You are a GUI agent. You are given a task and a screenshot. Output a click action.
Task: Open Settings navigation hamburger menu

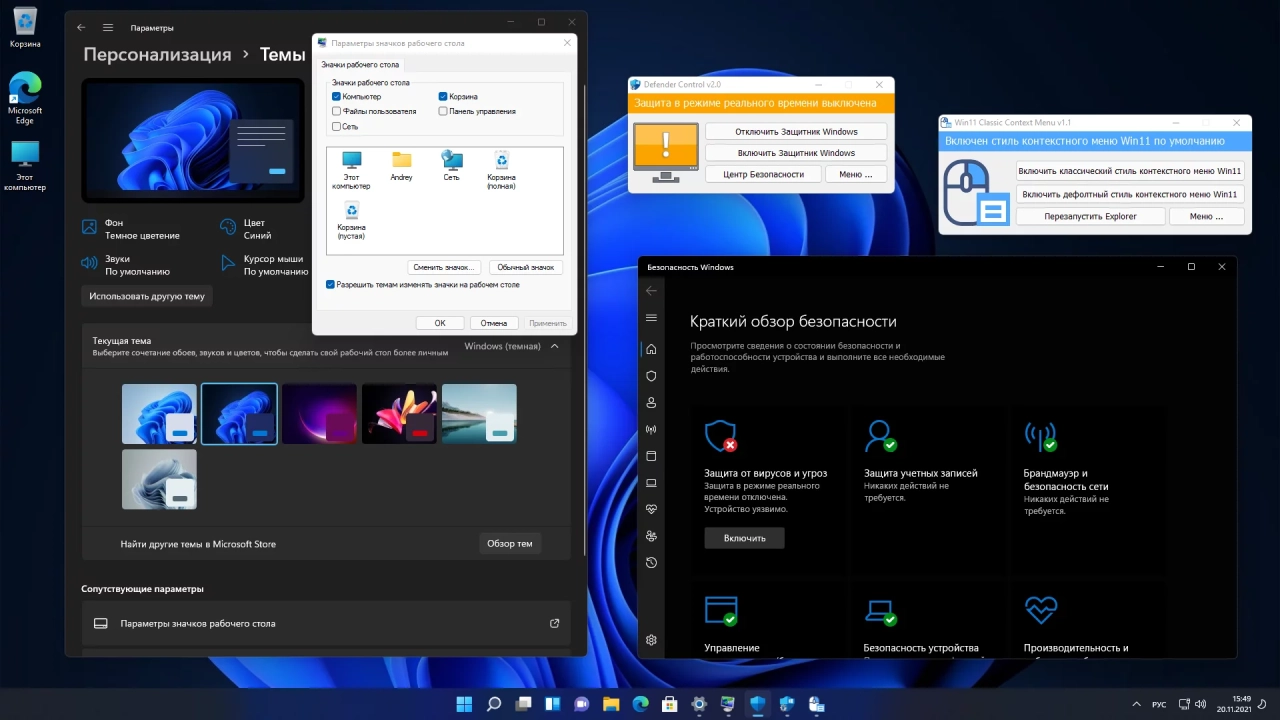(108, 28)
